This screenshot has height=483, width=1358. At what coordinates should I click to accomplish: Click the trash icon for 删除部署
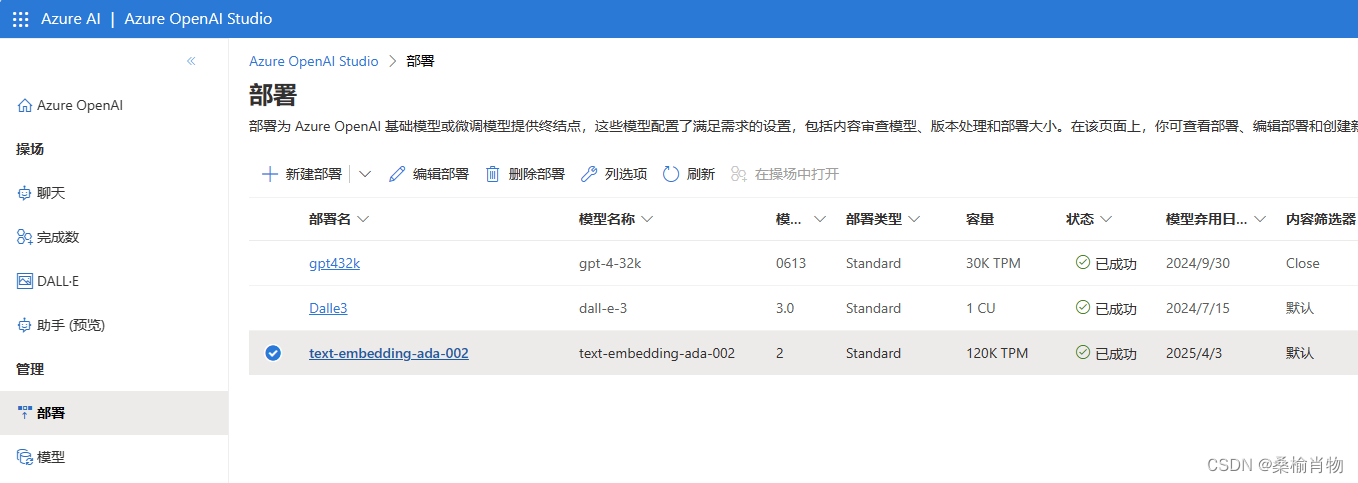click(x=493, y=174)
